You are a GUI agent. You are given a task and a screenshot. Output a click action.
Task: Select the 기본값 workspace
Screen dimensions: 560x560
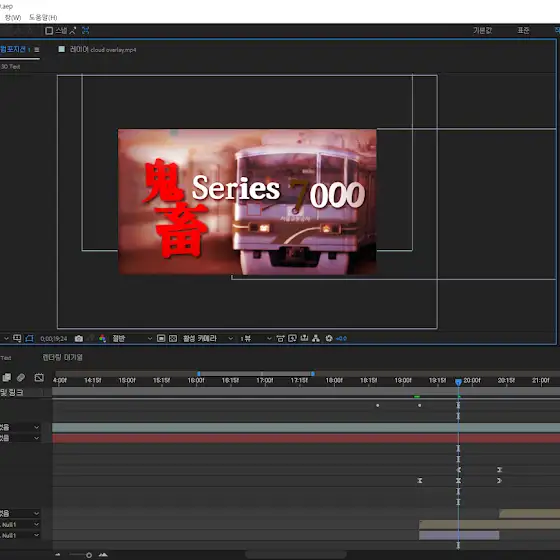[482, 31]
